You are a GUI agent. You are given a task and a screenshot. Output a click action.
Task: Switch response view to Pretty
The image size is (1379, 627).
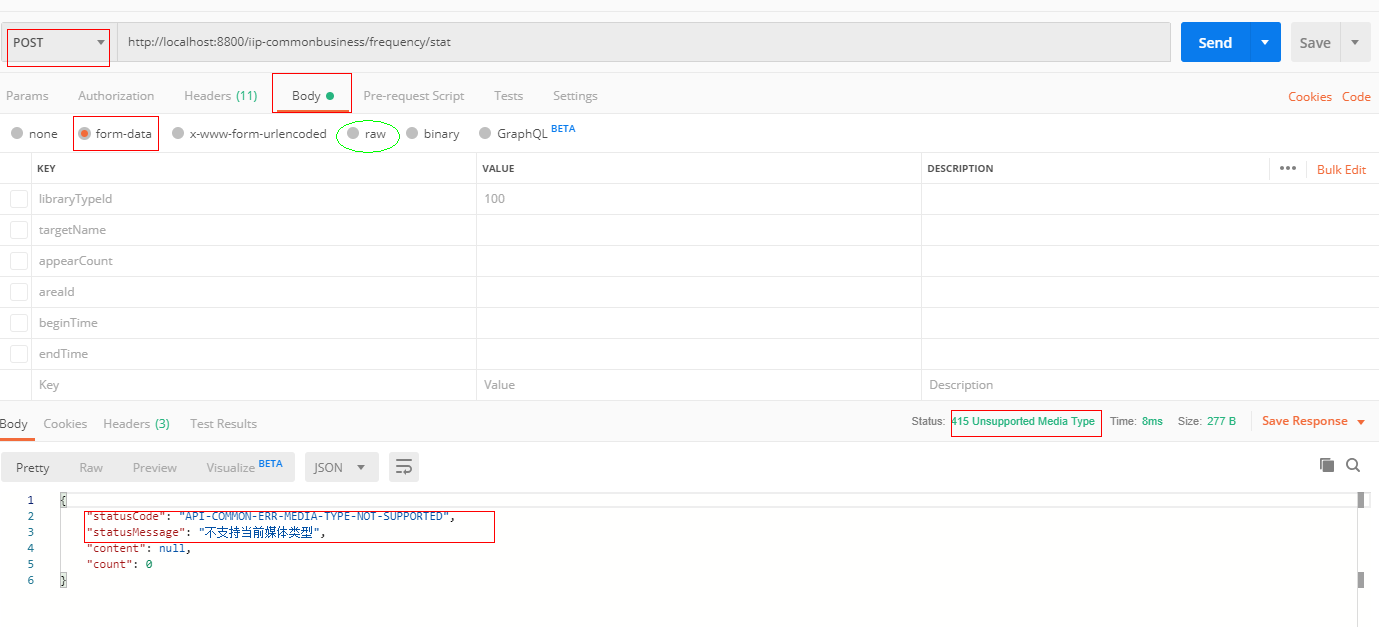[x=32, y=467]
